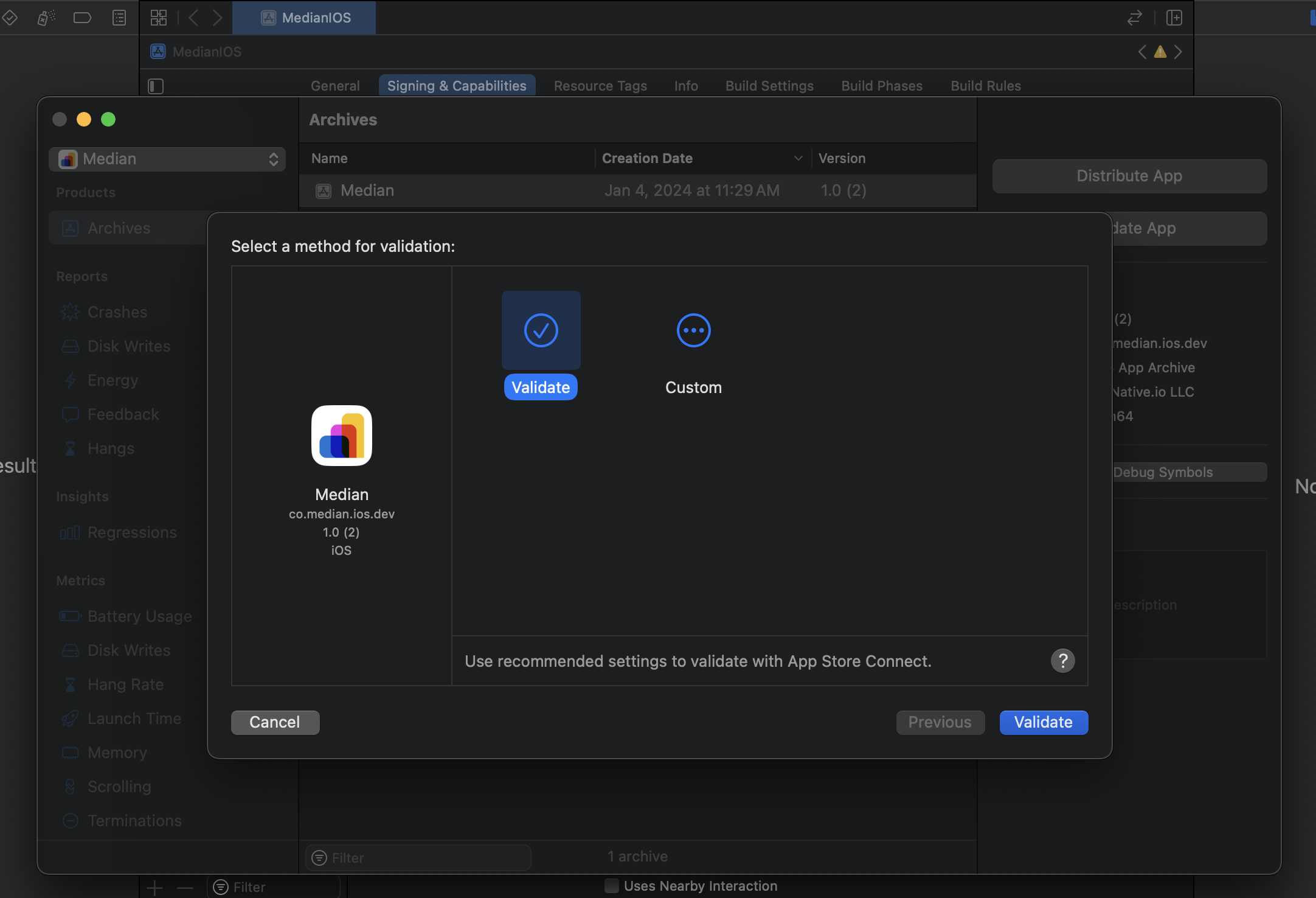Click the editor swap arrows icon
This screenshot has width=1316, height=898.
pos(1134,18)
